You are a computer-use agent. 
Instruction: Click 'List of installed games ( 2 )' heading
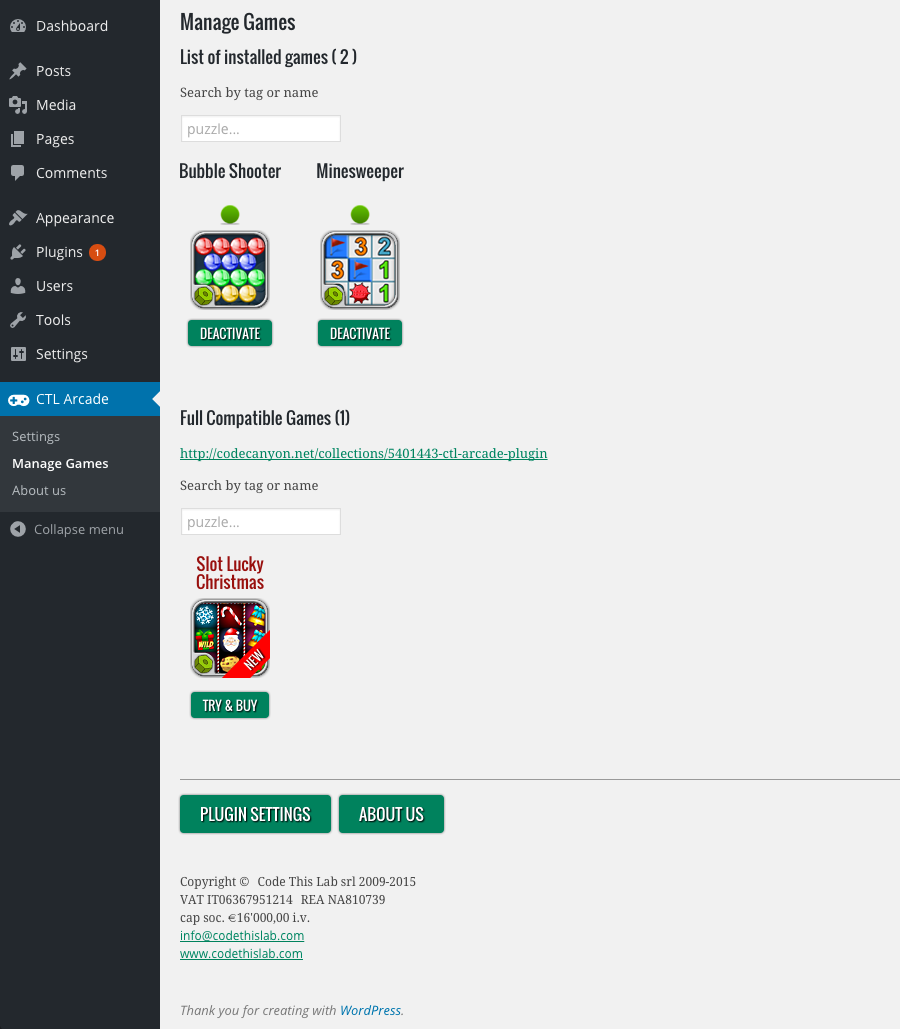[x=268, y=57]
